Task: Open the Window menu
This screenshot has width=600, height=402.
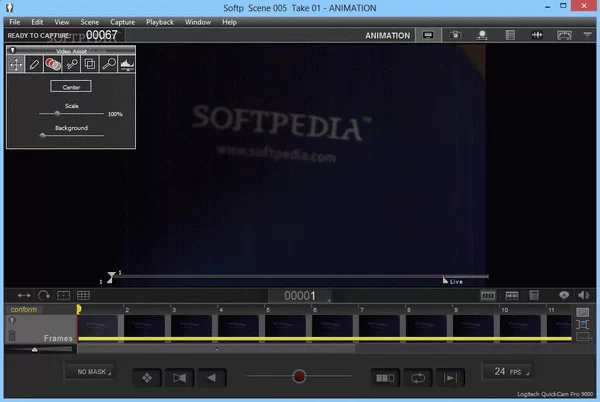Action: pos(198,22)
